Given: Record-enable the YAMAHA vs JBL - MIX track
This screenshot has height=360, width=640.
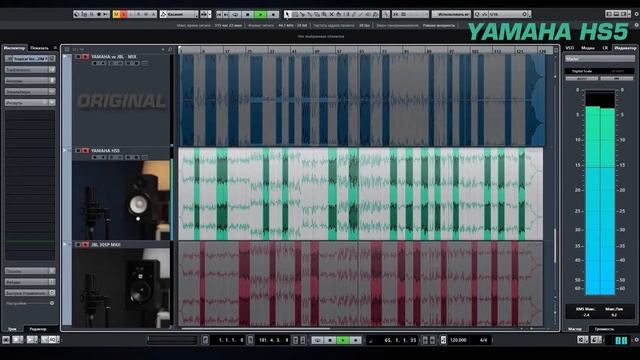Looking at the screenshot, I should pos(85,57).
